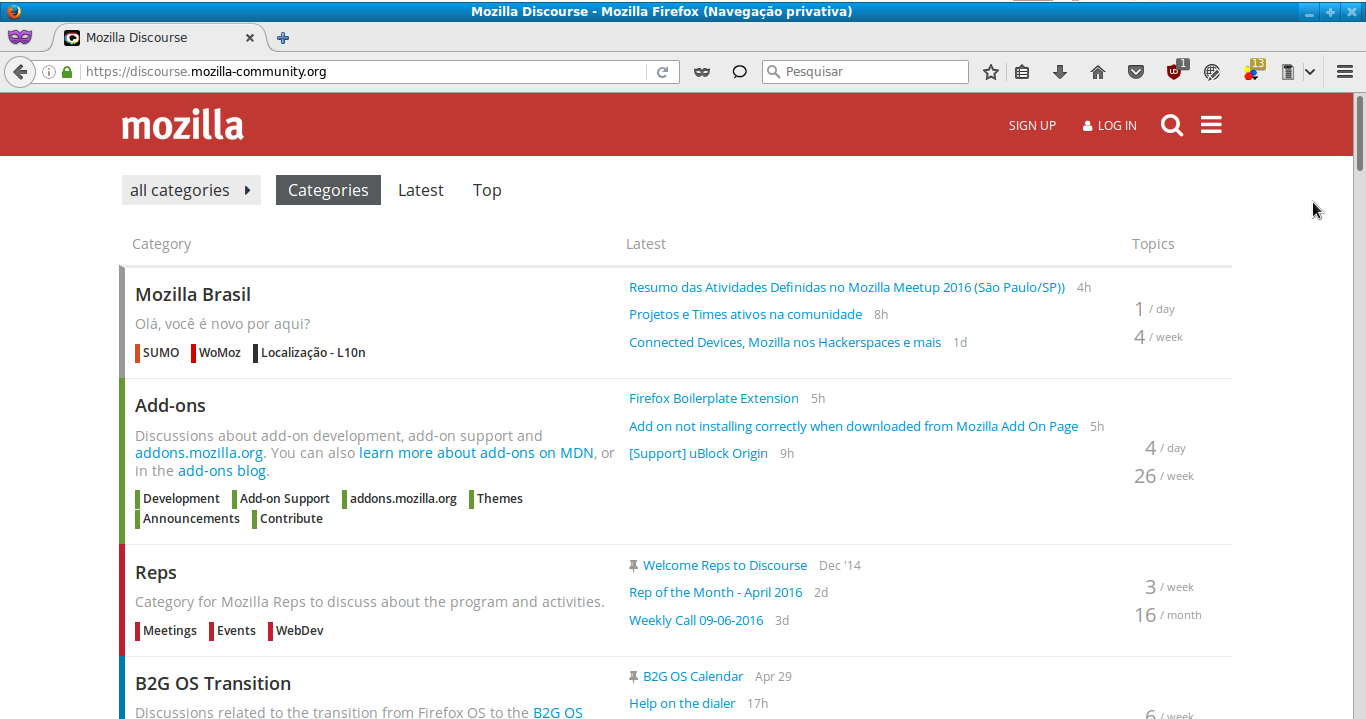Click the LOG IN button
This screenshot has width=1366, height=719.
tap(1110, 125)
